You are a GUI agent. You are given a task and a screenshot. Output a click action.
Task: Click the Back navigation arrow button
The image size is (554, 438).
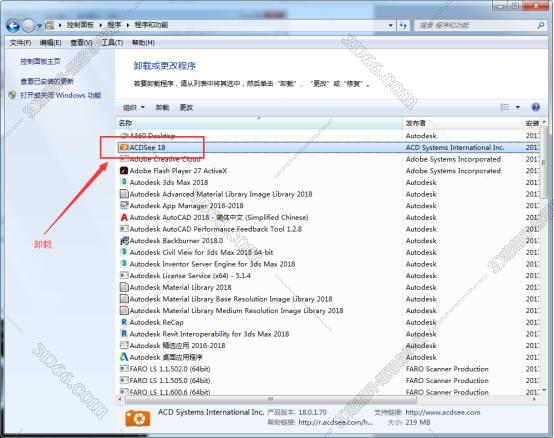(x=13, y=25)
